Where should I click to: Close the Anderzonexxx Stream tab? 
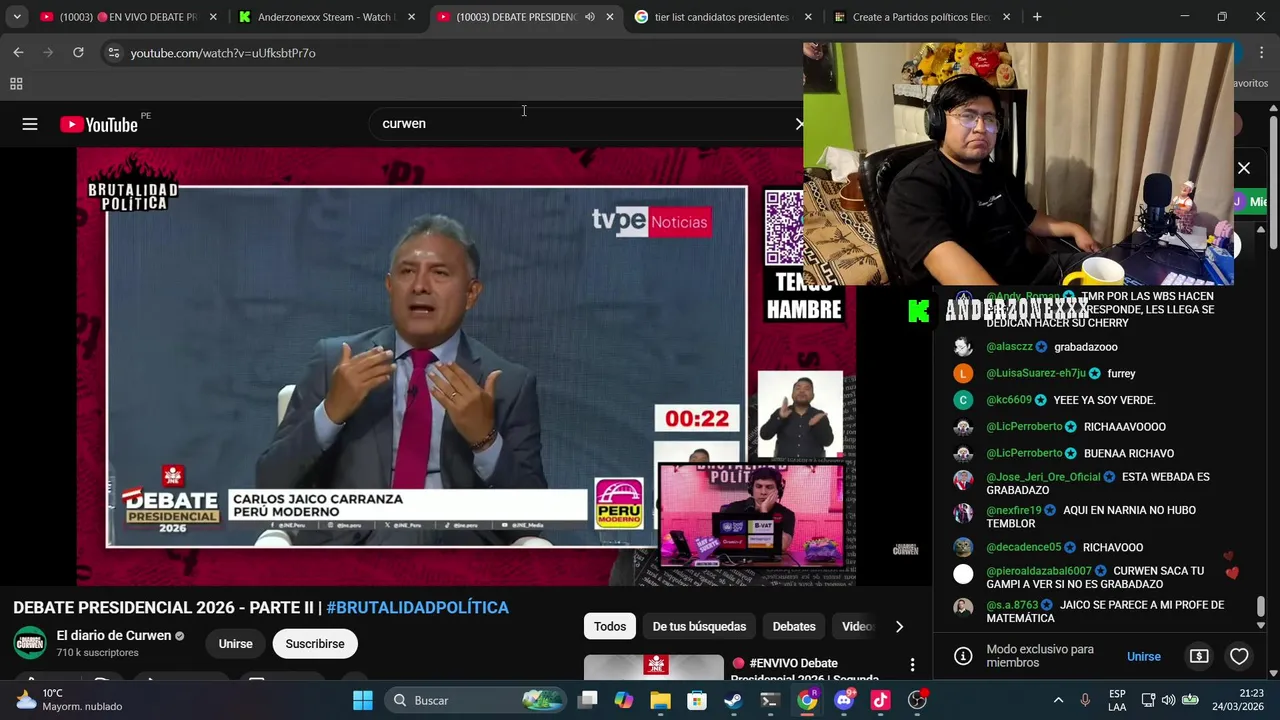coord(411,17)
